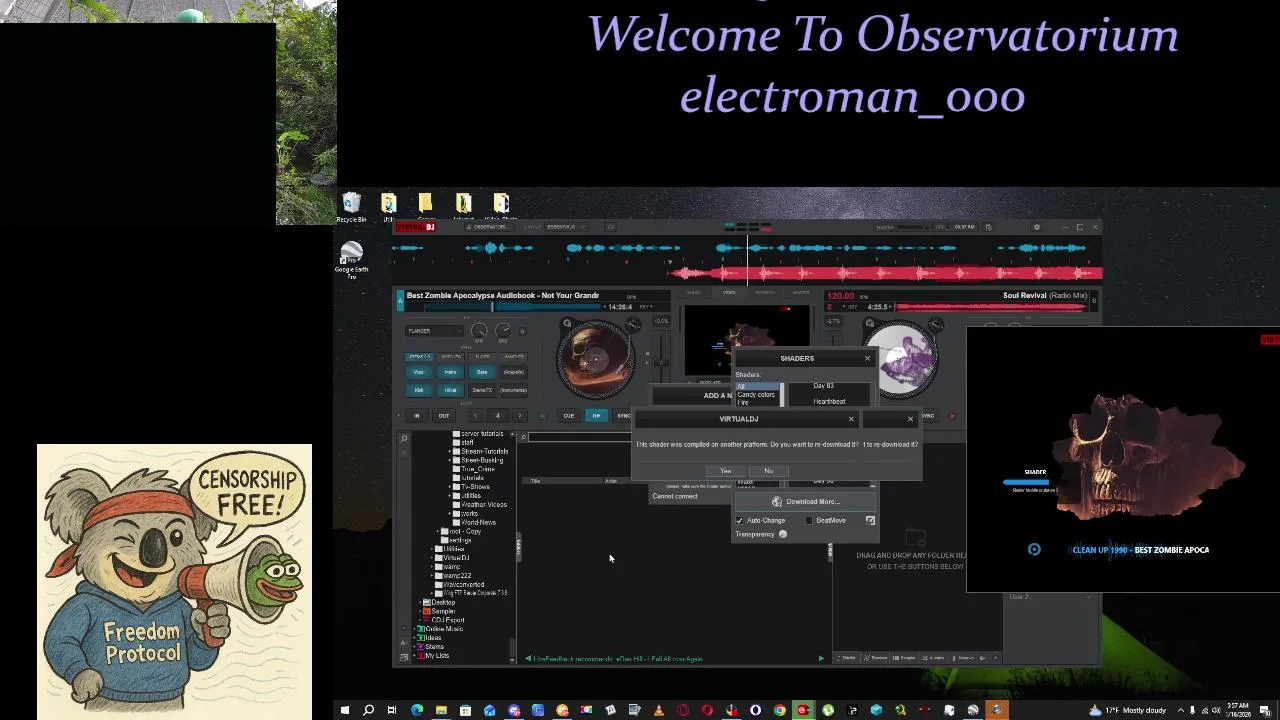Click the IN loop button
This screenshot has width=1280, height=720.
[x=417, y=416]
